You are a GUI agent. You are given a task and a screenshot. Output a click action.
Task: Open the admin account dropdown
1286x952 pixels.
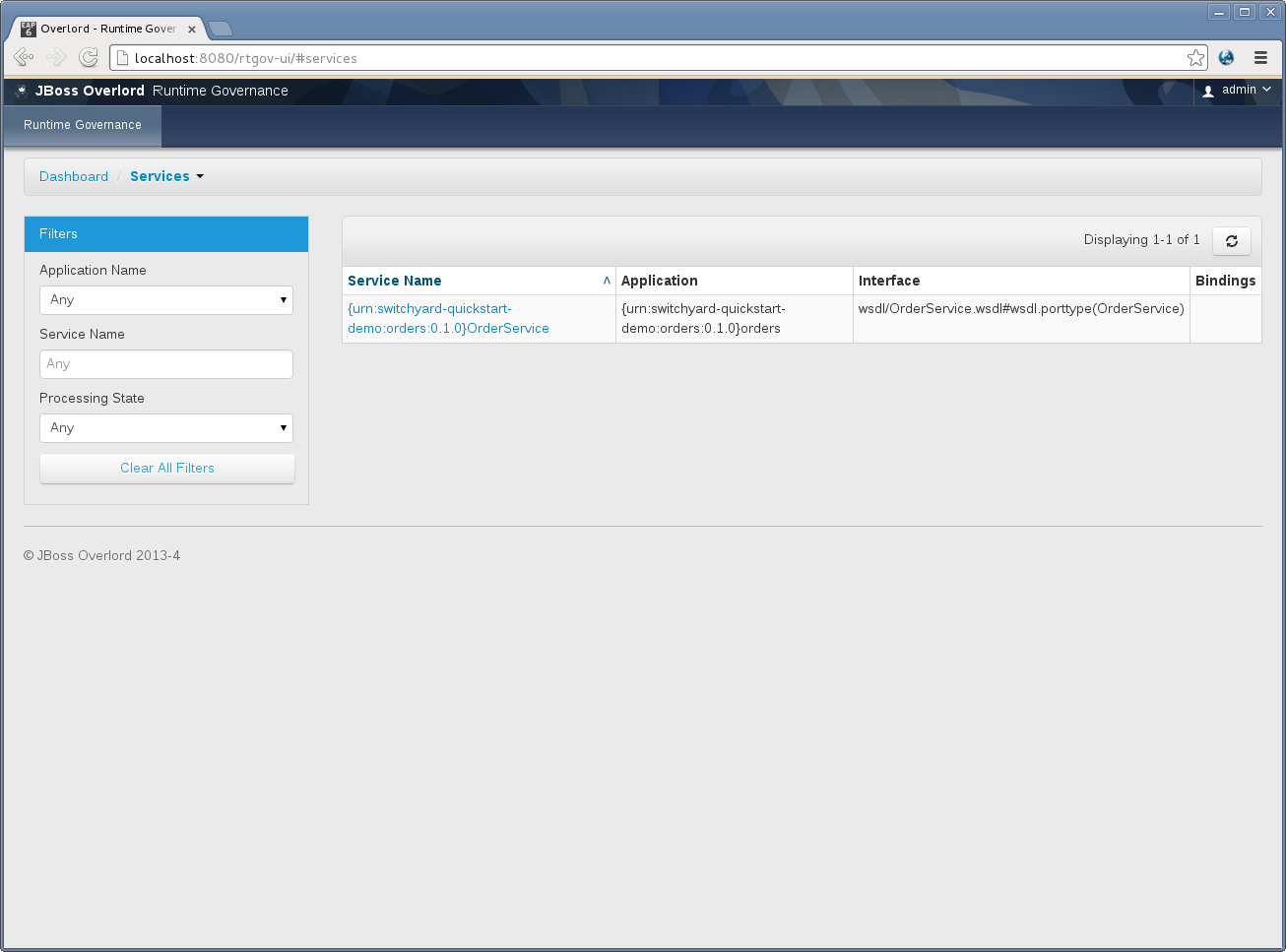point(1238,91)
